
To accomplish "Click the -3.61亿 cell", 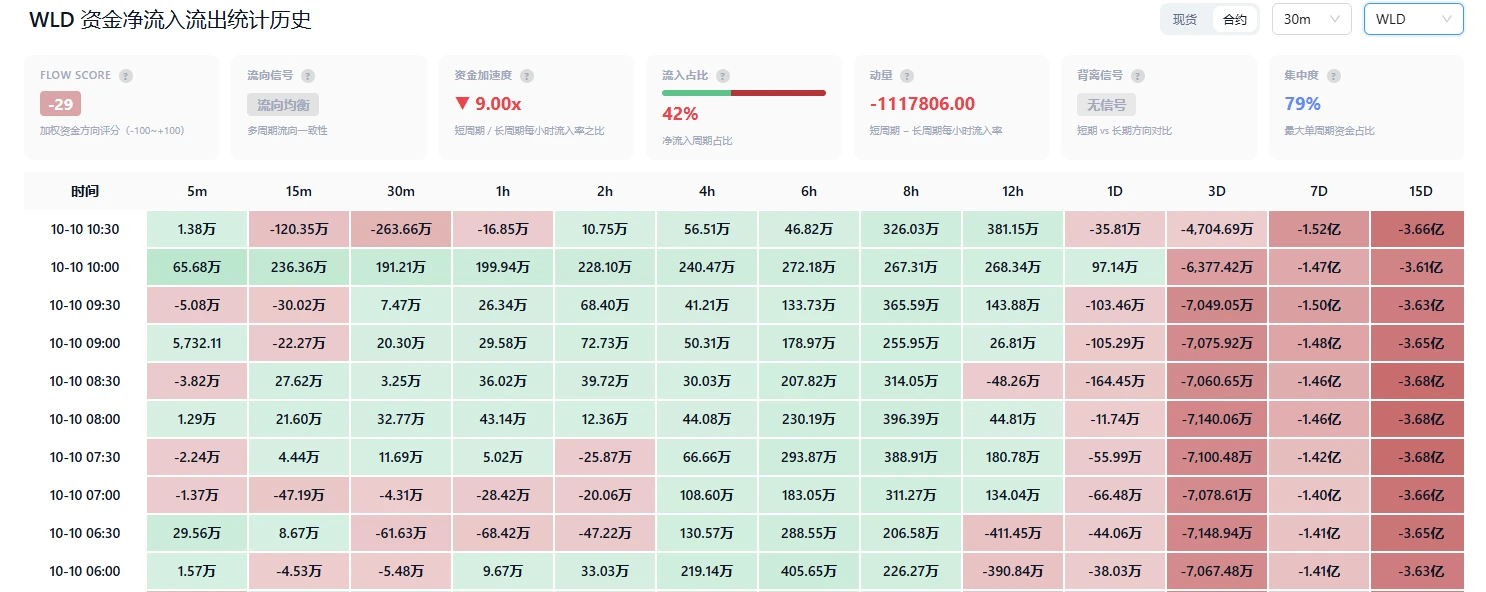I will pos(1417,267).
